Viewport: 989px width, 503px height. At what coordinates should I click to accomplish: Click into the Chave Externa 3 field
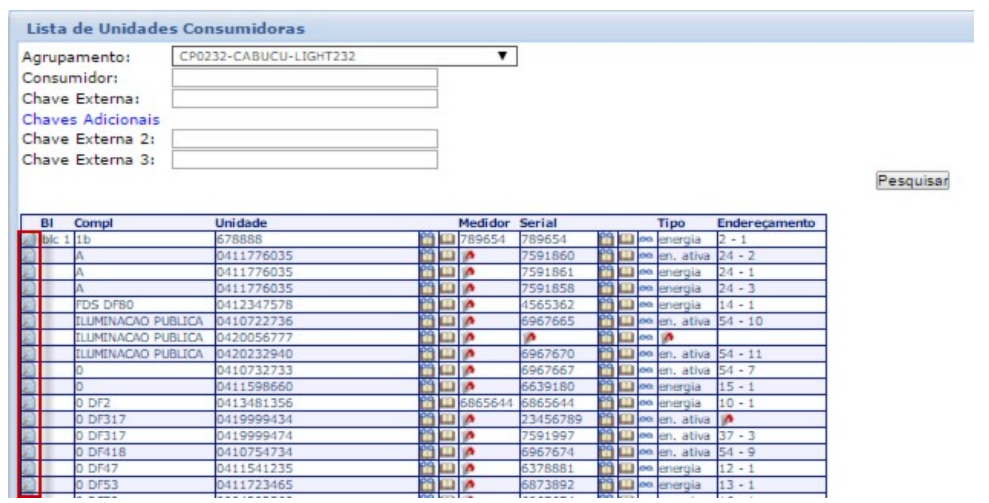tap(305, 160)
